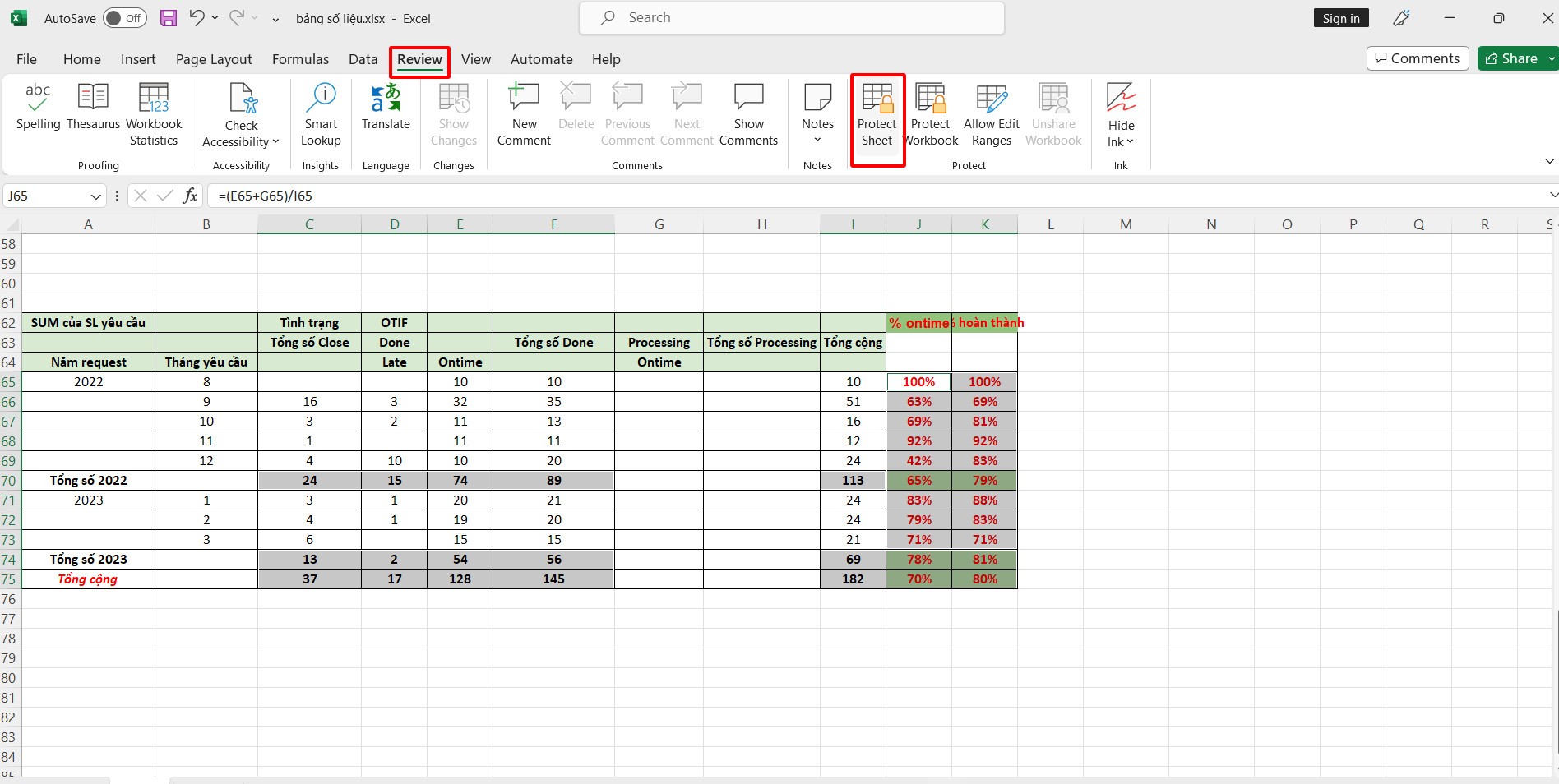This screenshot has width=1559, height=784.
Task: Open the View tab
Action: (476, 59)
